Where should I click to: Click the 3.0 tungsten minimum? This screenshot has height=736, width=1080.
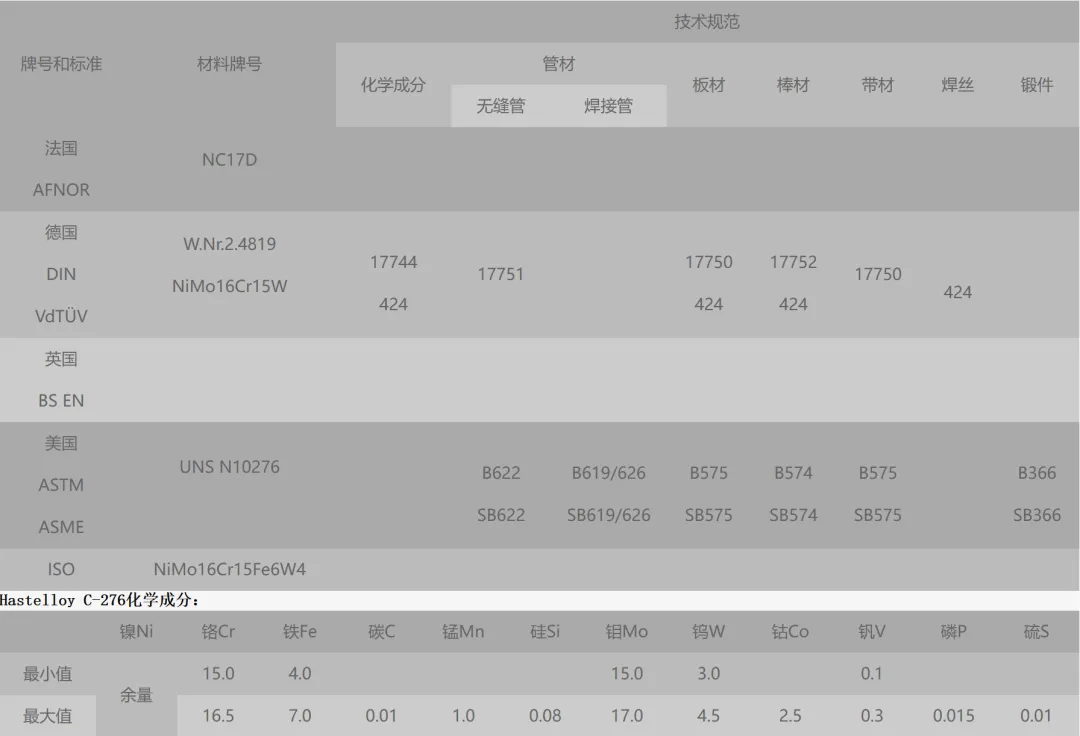709,674
